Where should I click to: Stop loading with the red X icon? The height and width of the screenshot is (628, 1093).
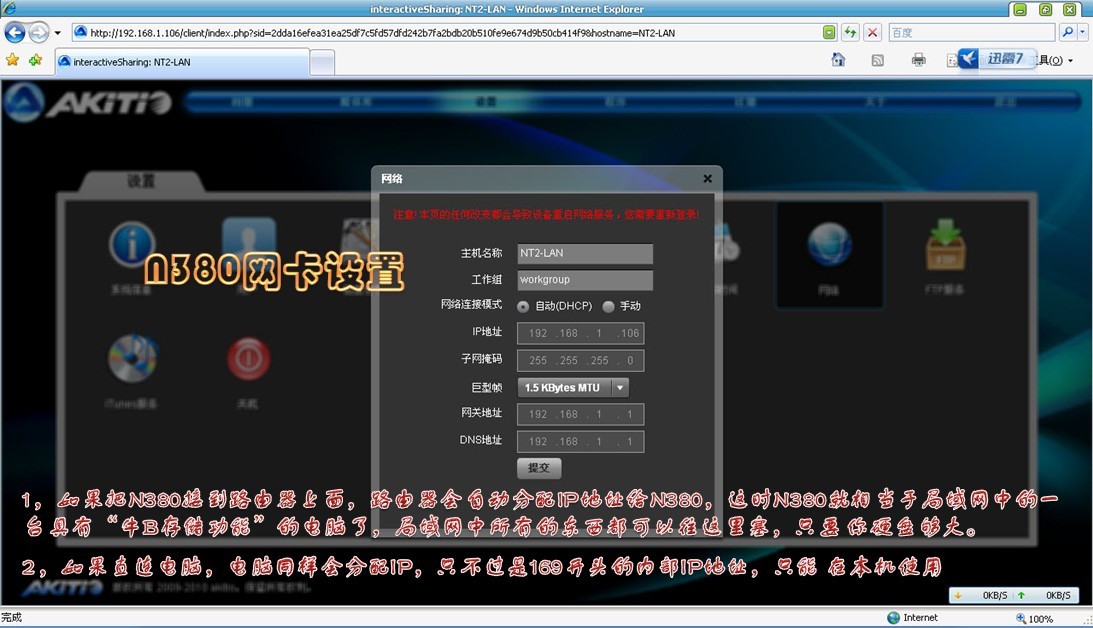[872, 32]
